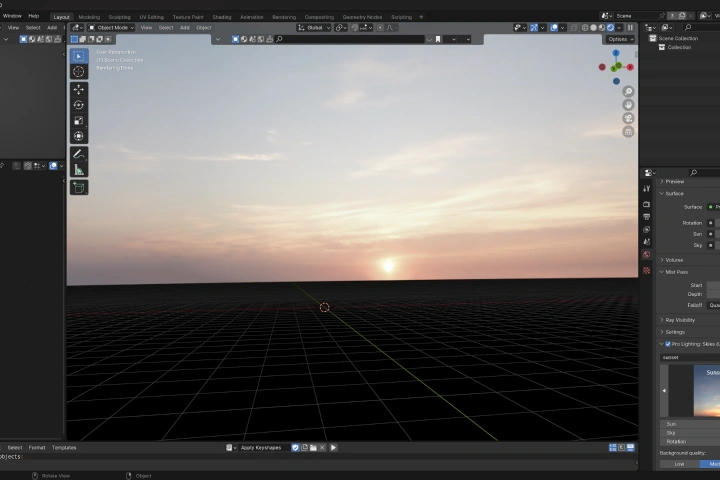Switch to wireframe viewport shading
Viewport: 720px width, 480px height.
tap(585, 28)
